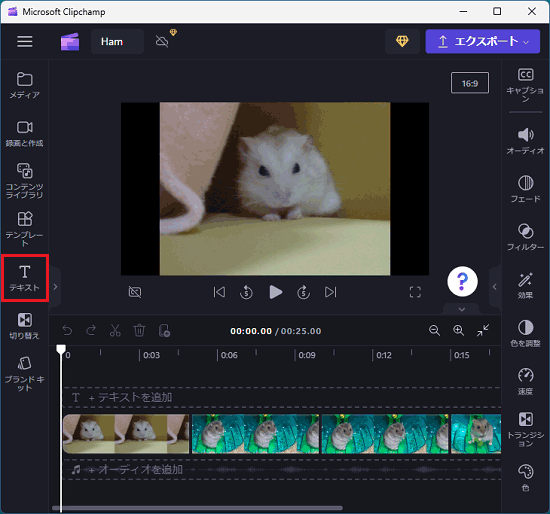Undo the last timeline action
This screenshot has height=514, width=550.
[x=67, y=331]
